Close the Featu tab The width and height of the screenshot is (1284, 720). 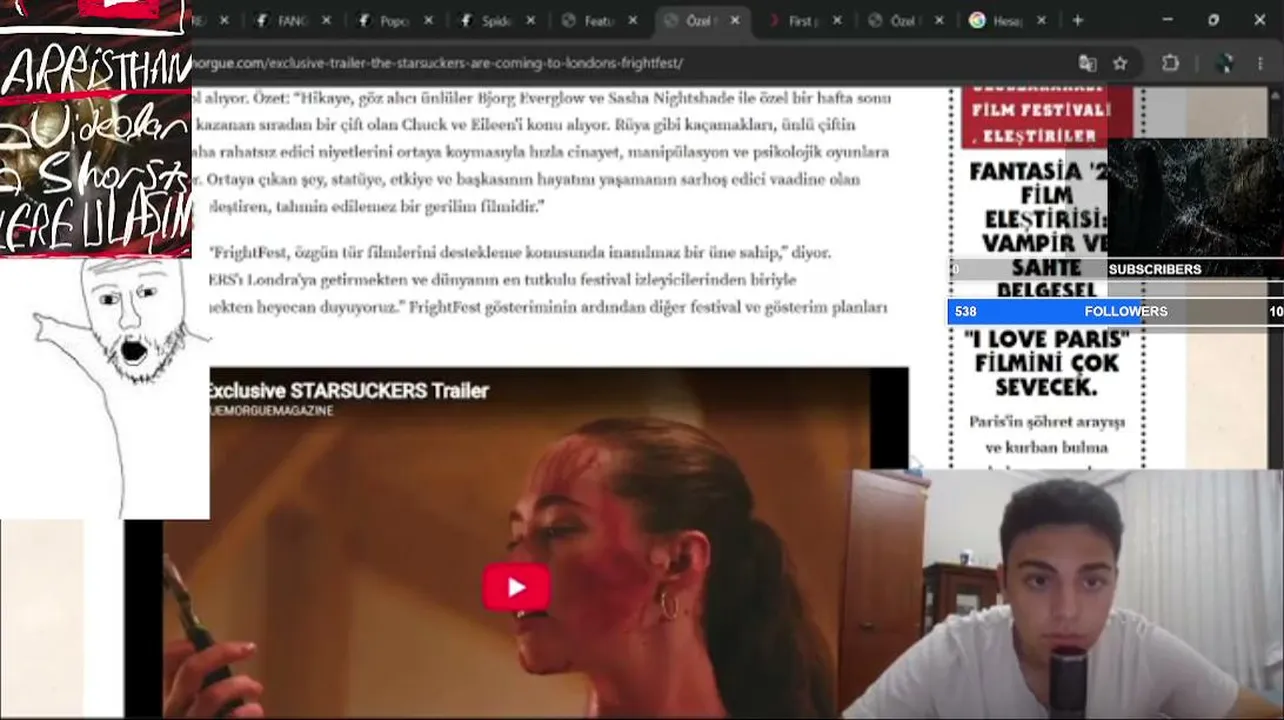pos(632,20)
